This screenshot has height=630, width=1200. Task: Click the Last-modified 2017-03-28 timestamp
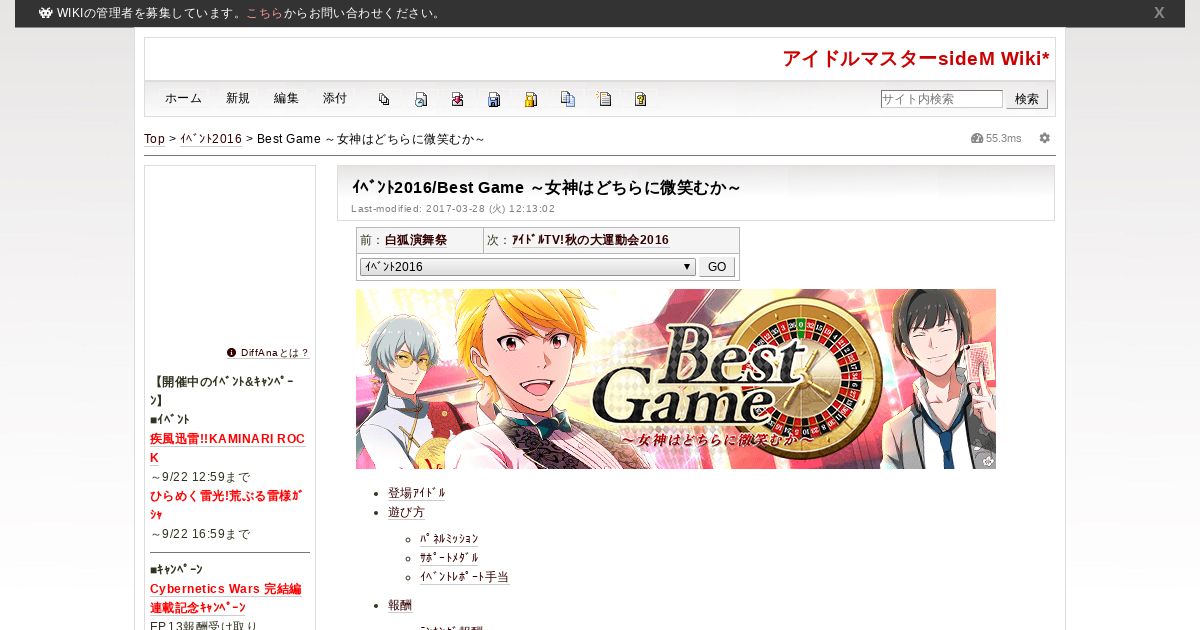pyautogui.click(x=453, y=209)
